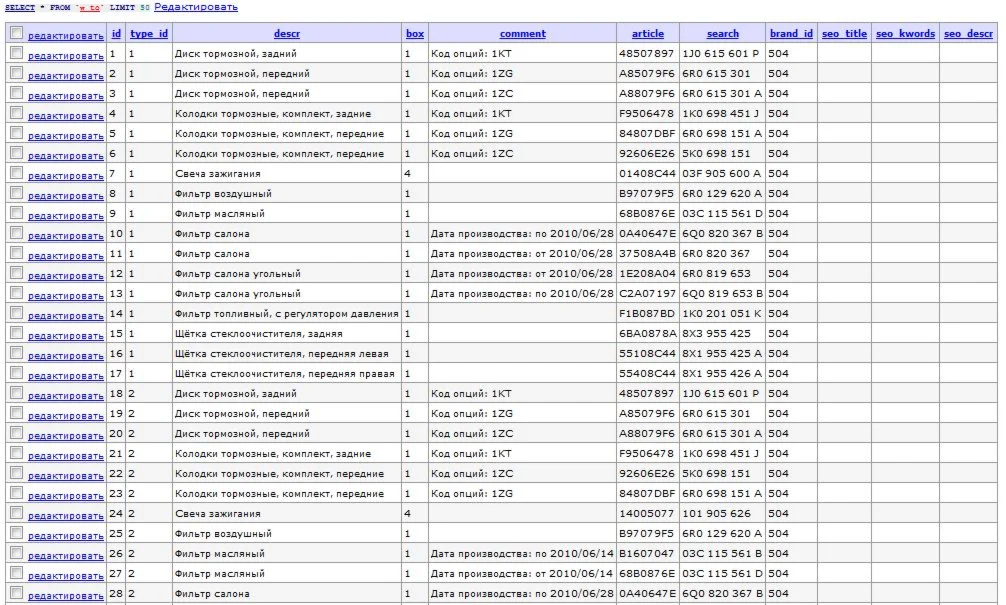Open редактировать link for row id 9
Screen dimensions: 1006x605
(65, 216)
